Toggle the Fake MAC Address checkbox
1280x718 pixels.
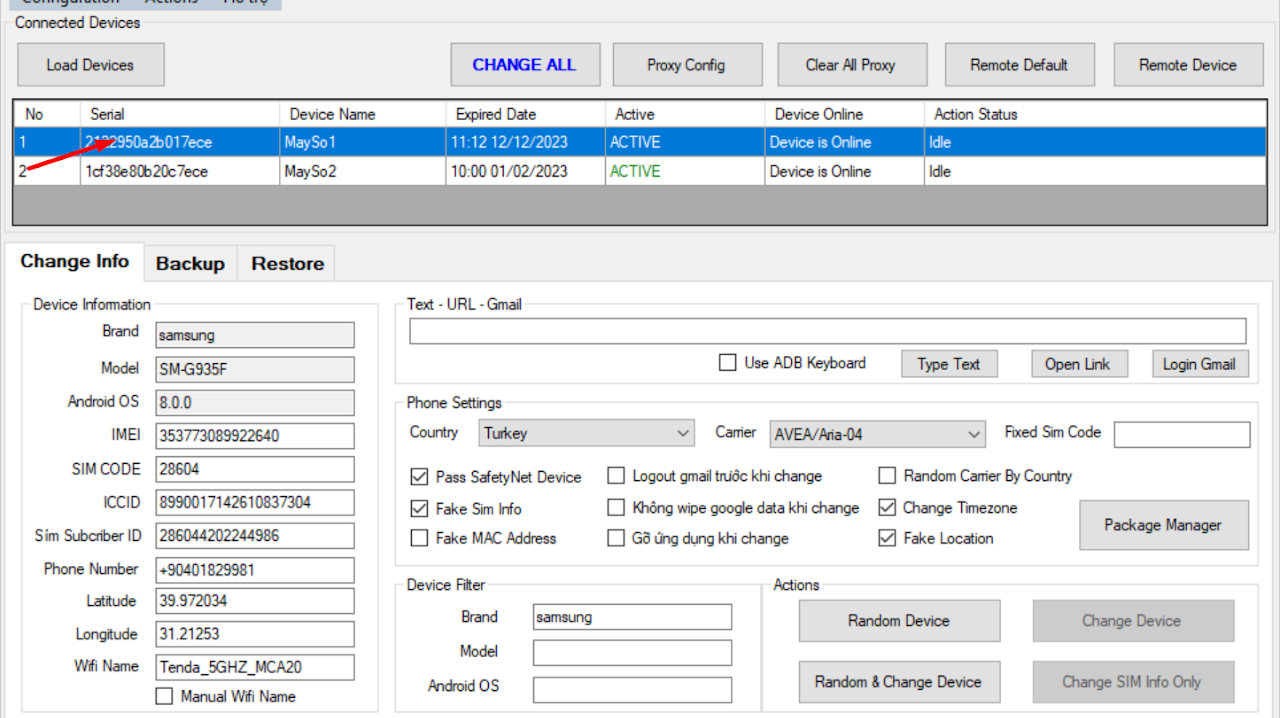click(420, 538)
